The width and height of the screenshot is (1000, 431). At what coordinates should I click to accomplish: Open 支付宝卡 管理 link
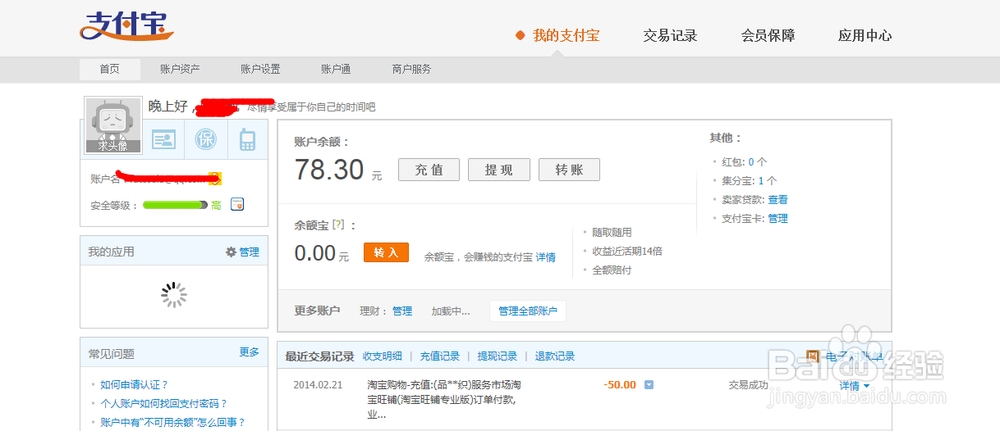tap(777, 218)
